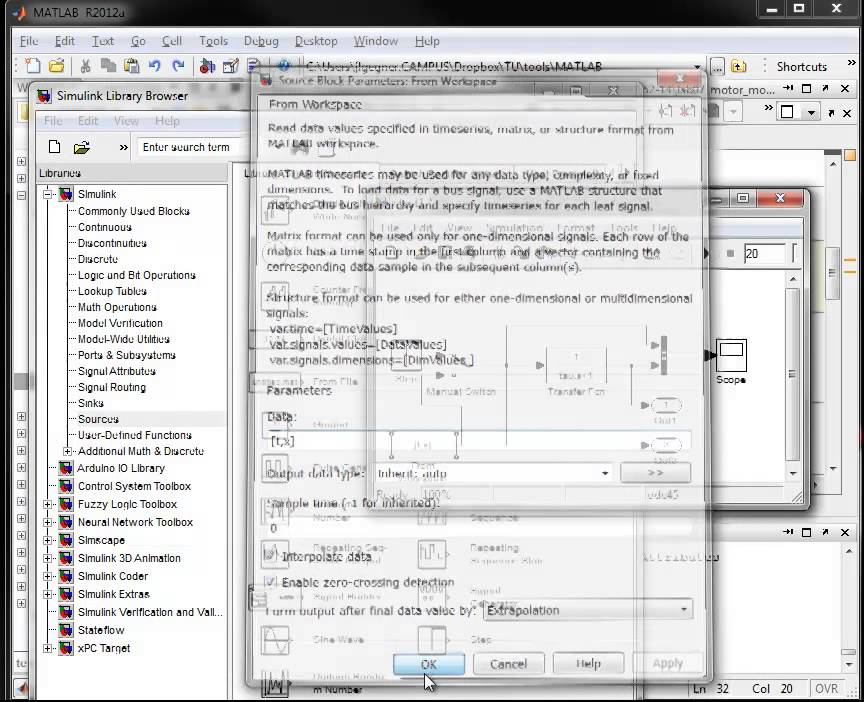Open the Extrapolation output dropdown
Image resolution: width=864 pixels, height=702 pixels.
point(683,610)
